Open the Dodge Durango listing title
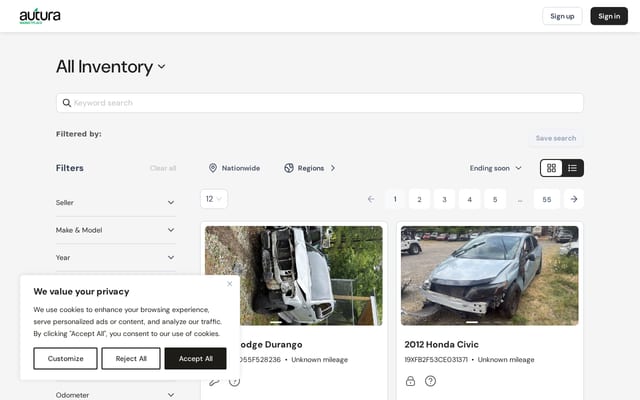Image resolution: width=640 pixels, height=400 pixels. (x=271, y=344)
